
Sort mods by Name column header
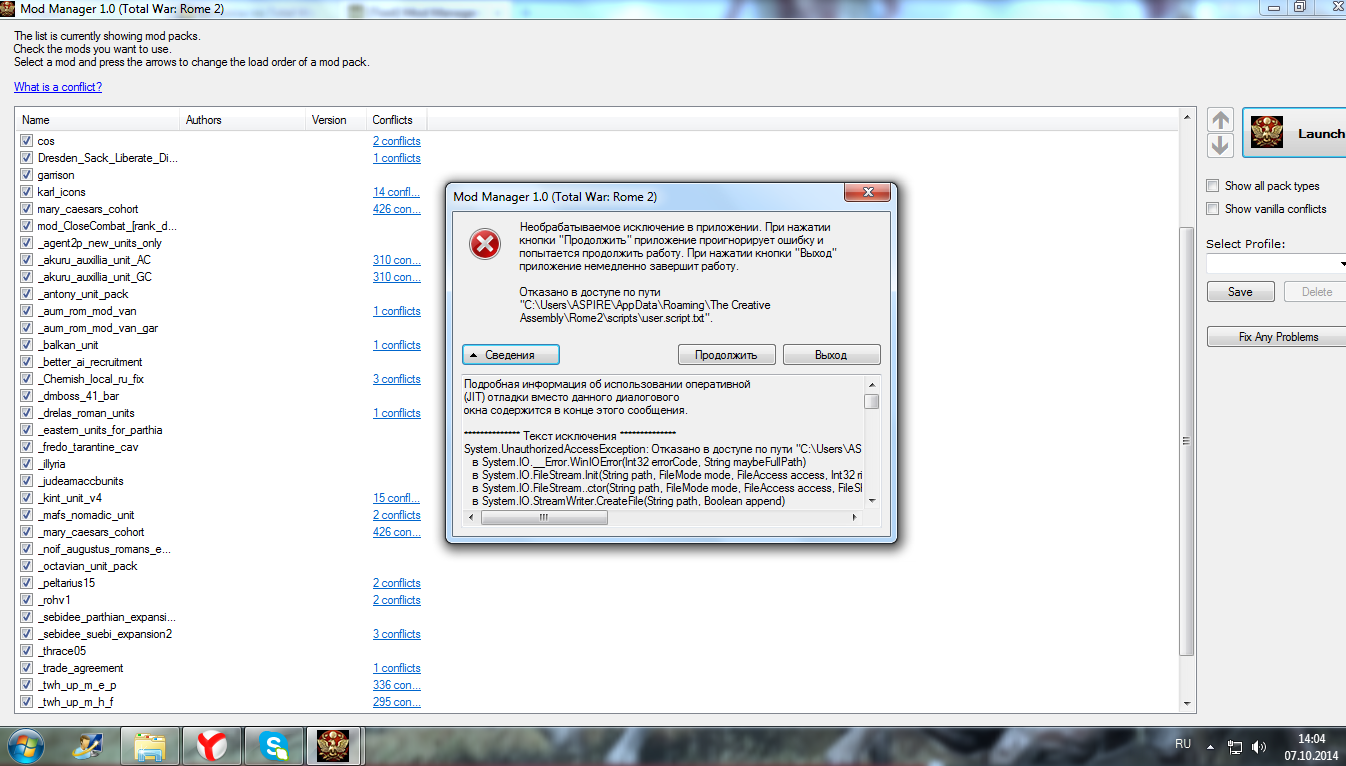pyautogui.click(x=98, y=120)
